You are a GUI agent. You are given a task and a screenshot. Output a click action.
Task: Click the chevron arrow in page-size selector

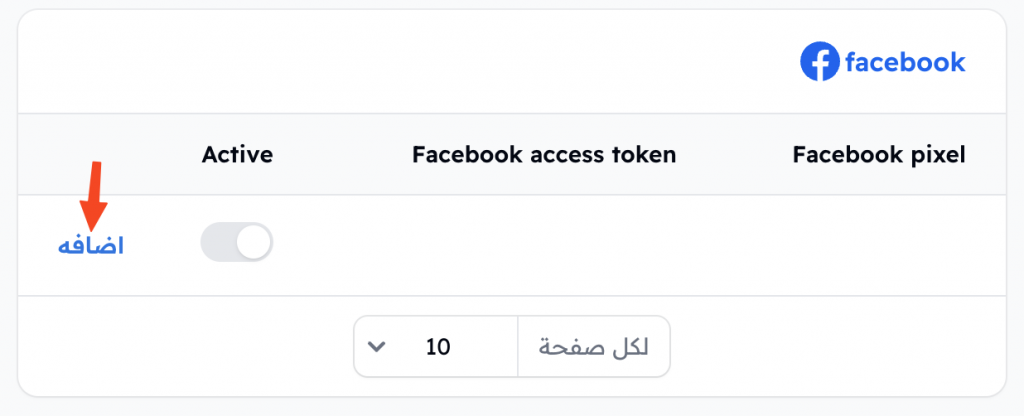coord(375,346)
